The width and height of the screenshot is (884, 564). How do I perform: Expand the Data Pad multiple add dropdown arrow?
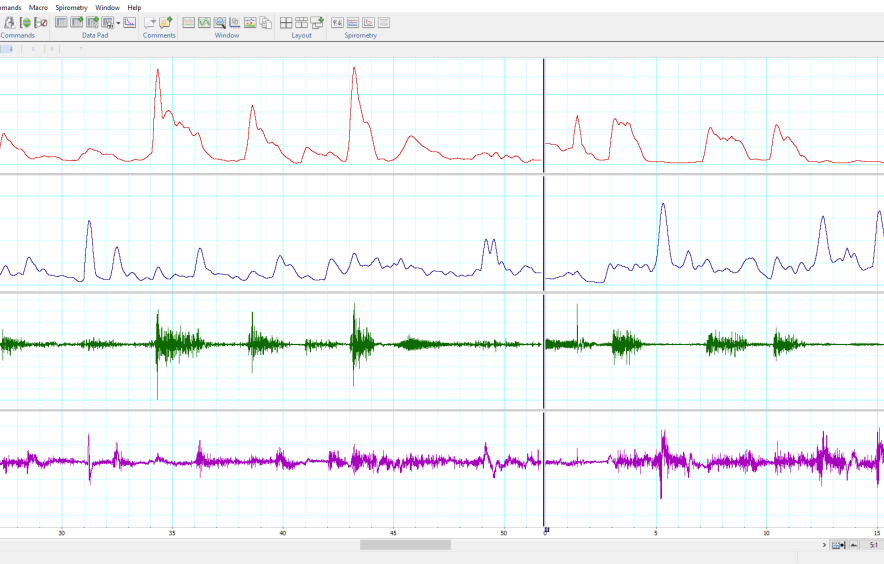coord(118,23)
